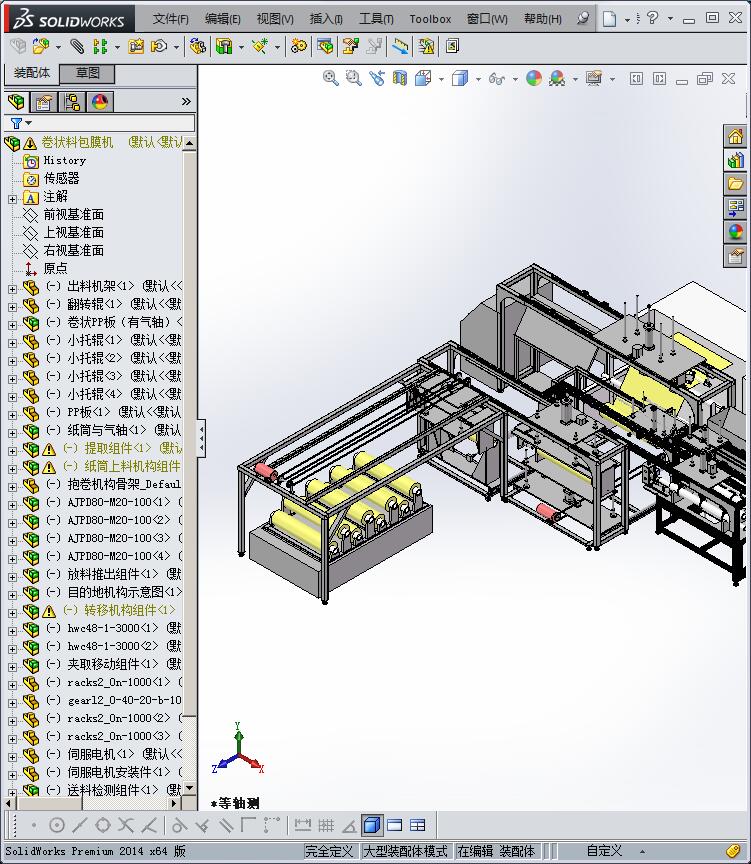The image size is (751, 864).
Task: Select 前视基准面 in the tree
Action: coord(73,214)
